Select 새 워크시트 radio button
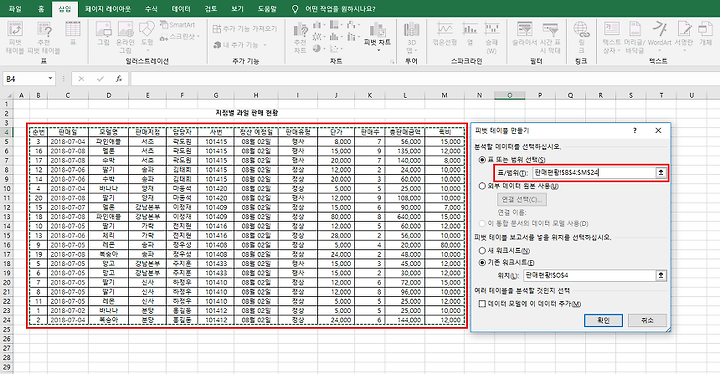The width and height of the screenshot is (720, 374). pos(482,250)
